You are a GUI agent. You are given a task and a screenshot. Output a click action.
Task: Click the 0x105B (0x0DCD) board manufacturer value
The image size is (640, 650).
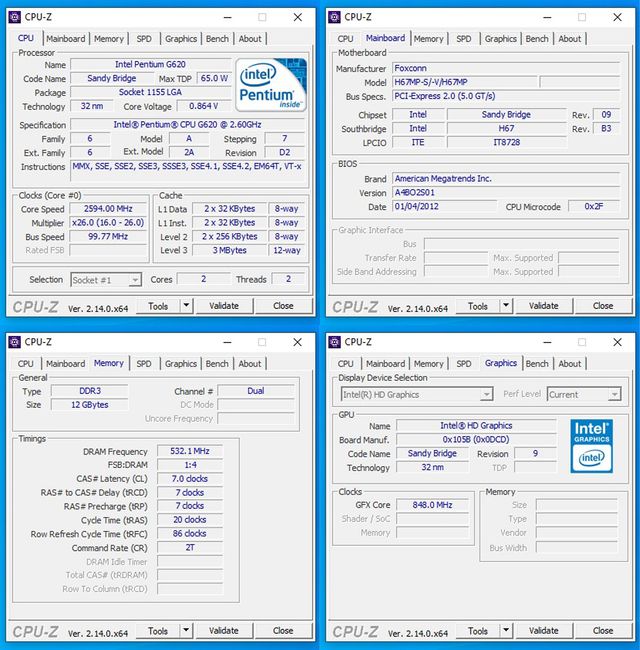point(476,439)
